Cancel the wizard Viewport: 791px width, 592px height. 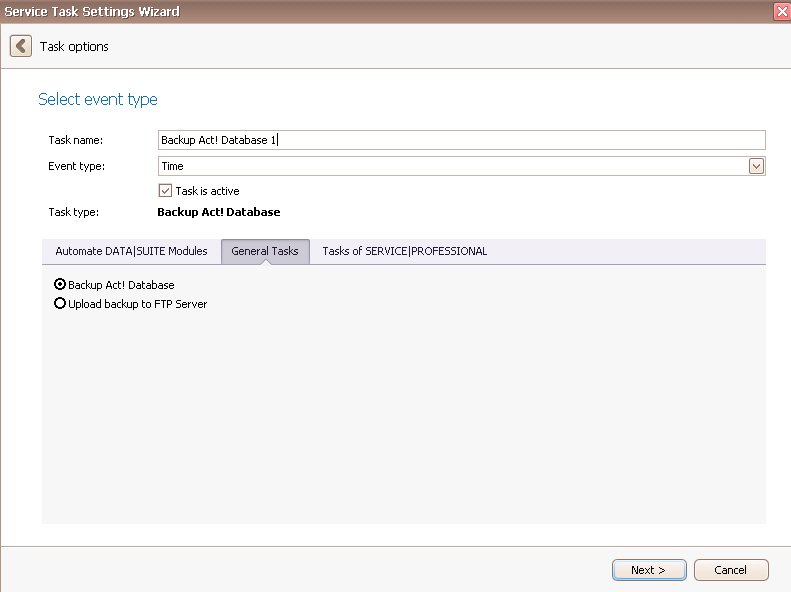(x=731, y=570)
